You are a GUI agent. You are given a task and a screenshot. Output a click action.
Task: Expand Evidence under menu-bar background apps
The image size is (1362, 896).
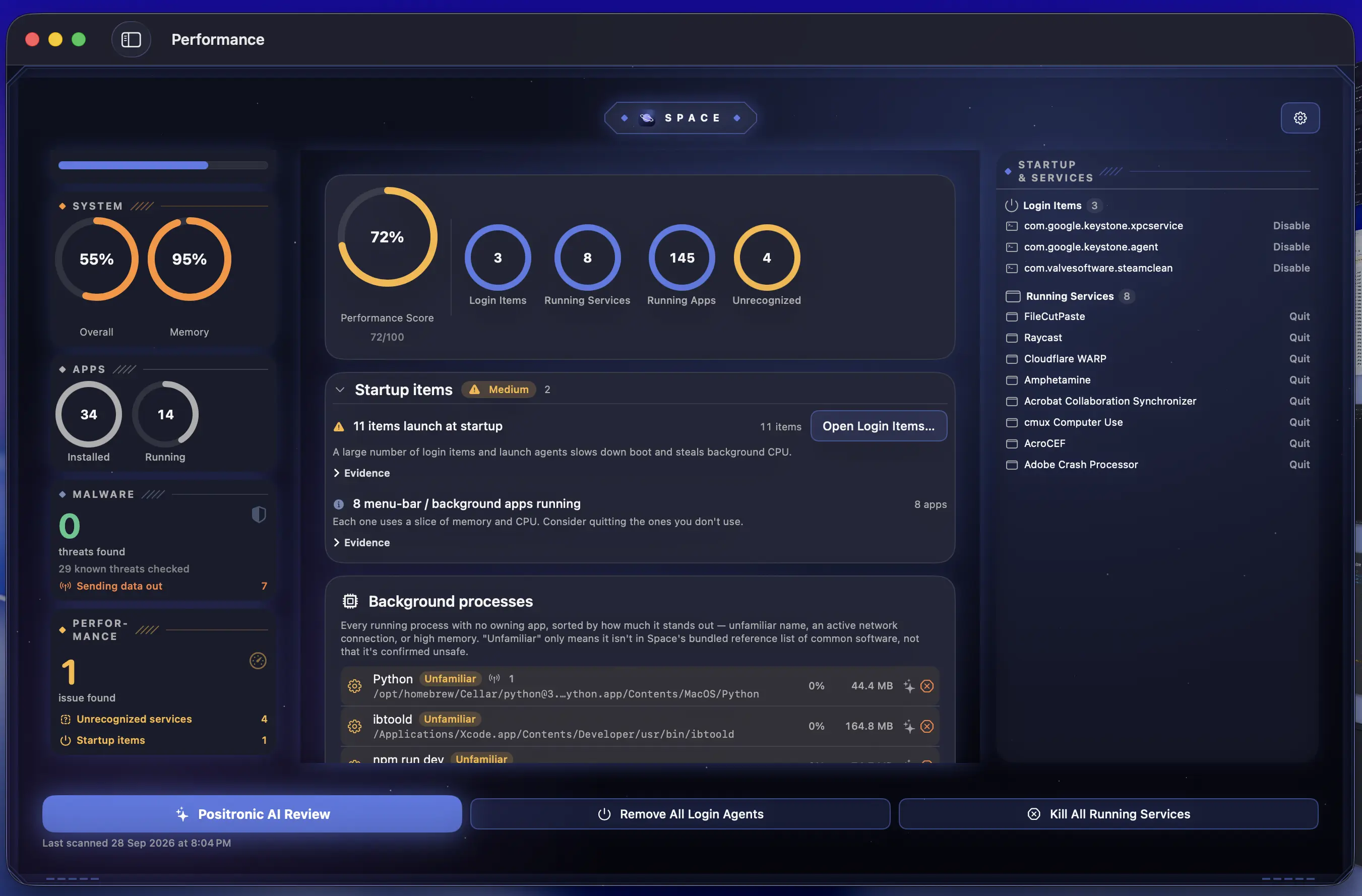coord(362,542)
